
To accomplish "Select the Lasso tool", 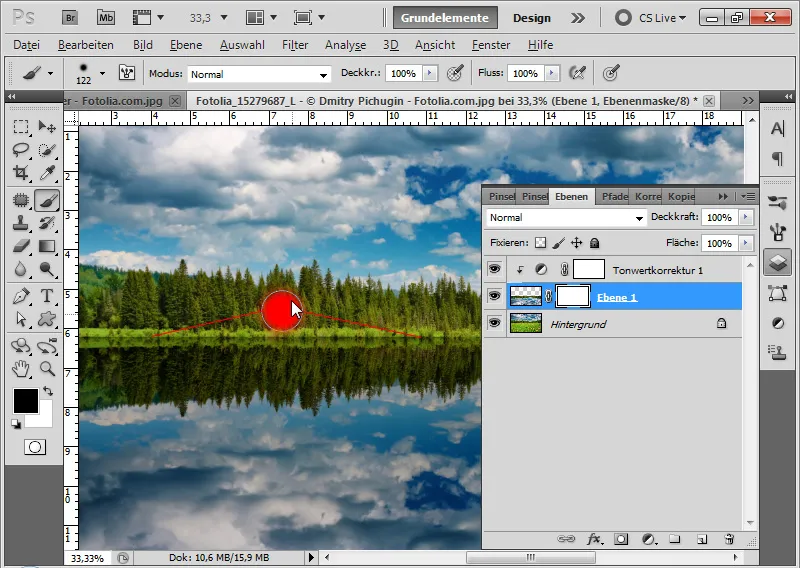I will pyautogui.click(x=20, y=150).
